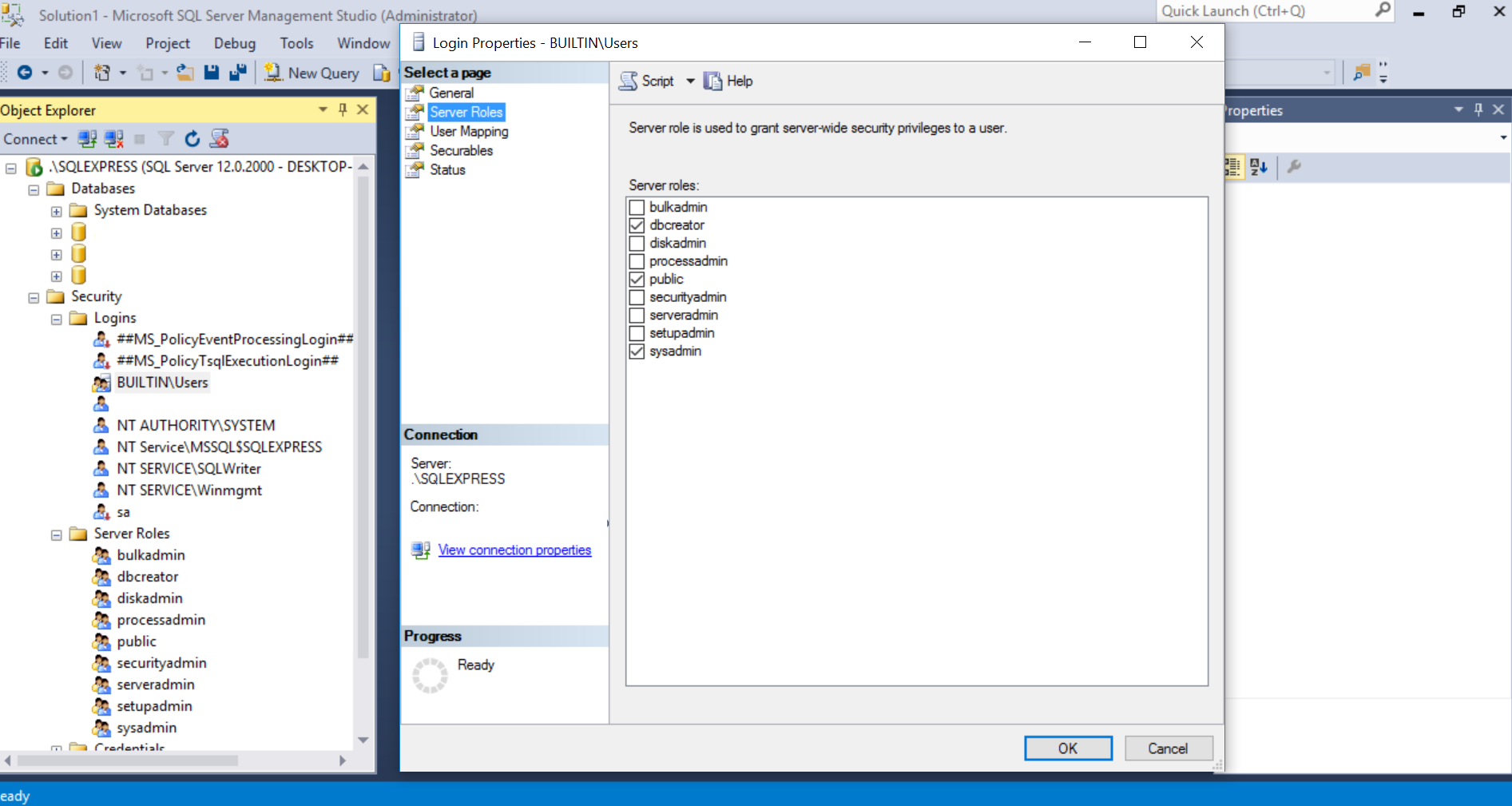Open View connection properties link
Viewport: 1512px width, 806px height.
coord(514,550)
